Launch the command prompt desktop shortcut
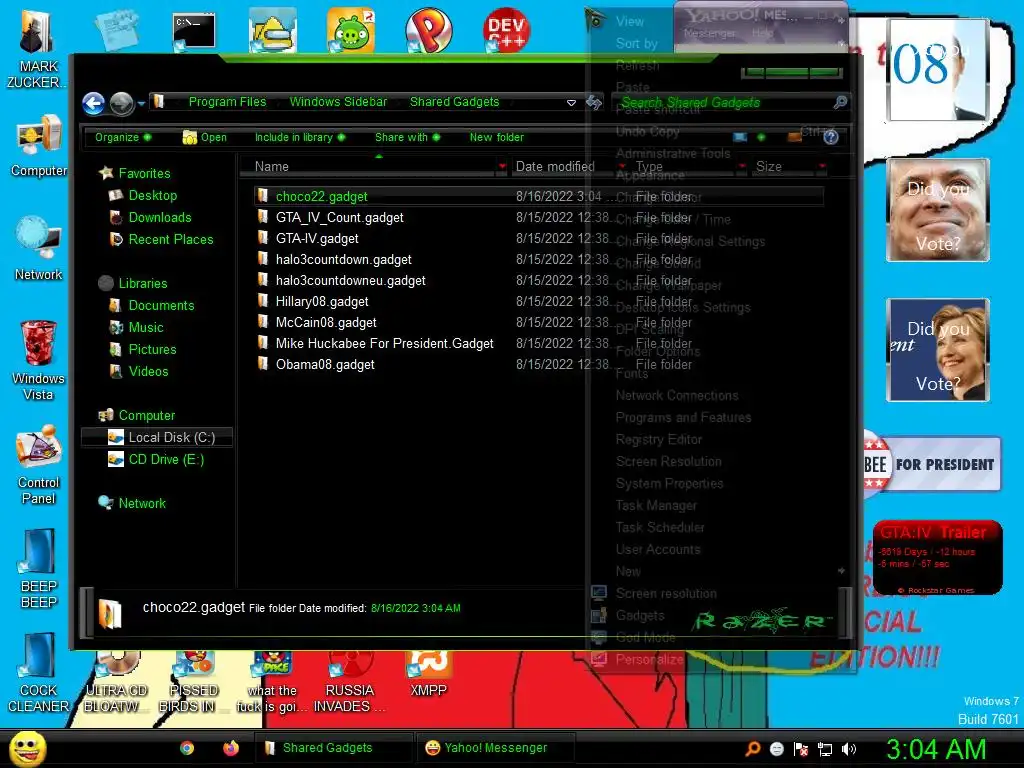 tap(193, 31)
